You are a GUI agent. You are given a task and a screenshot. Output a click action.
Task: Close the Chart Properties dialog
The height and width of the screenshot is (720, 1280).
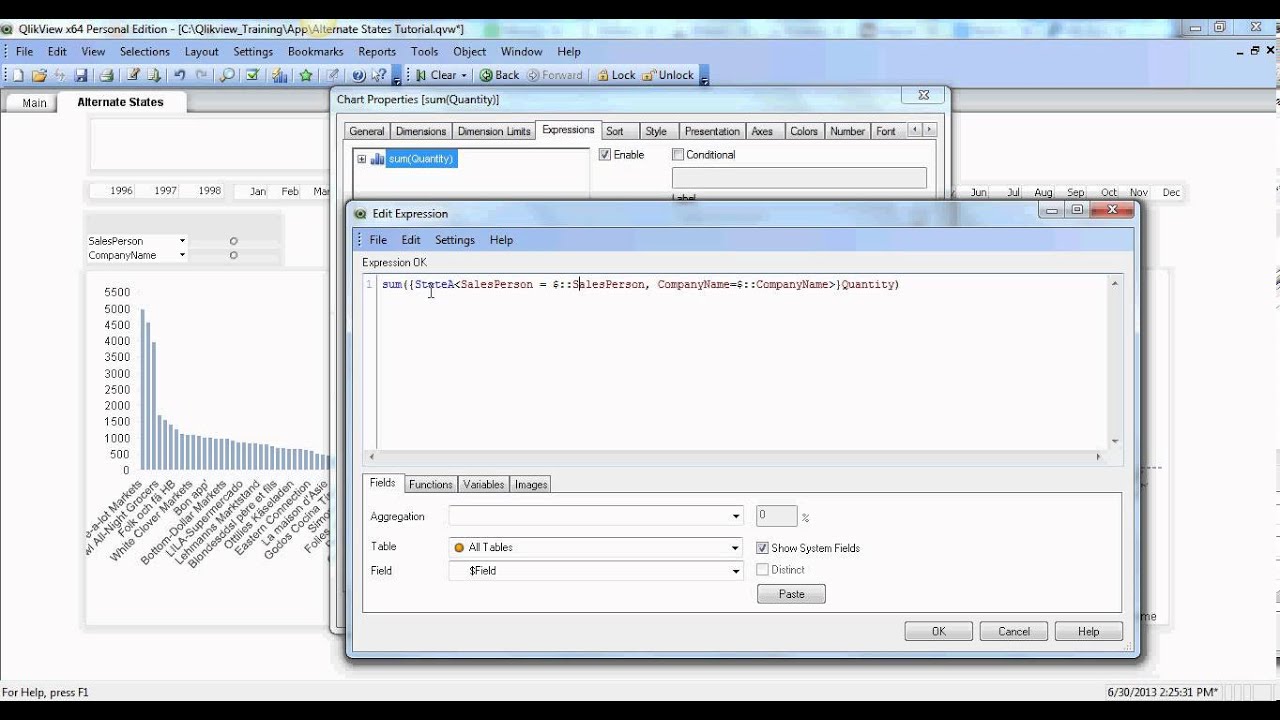coord(924,96)
